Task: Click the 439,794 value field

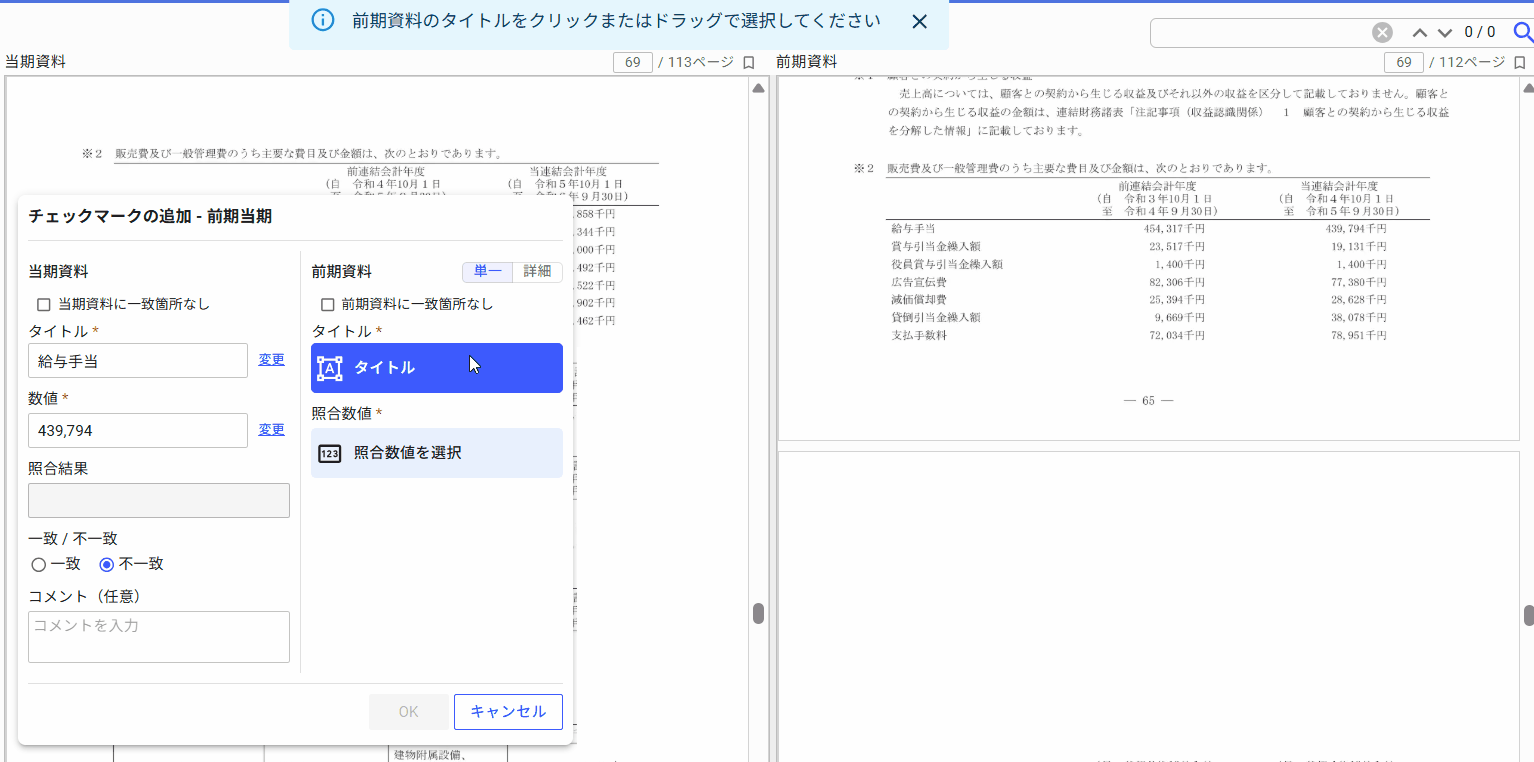Action: point(138,431)
